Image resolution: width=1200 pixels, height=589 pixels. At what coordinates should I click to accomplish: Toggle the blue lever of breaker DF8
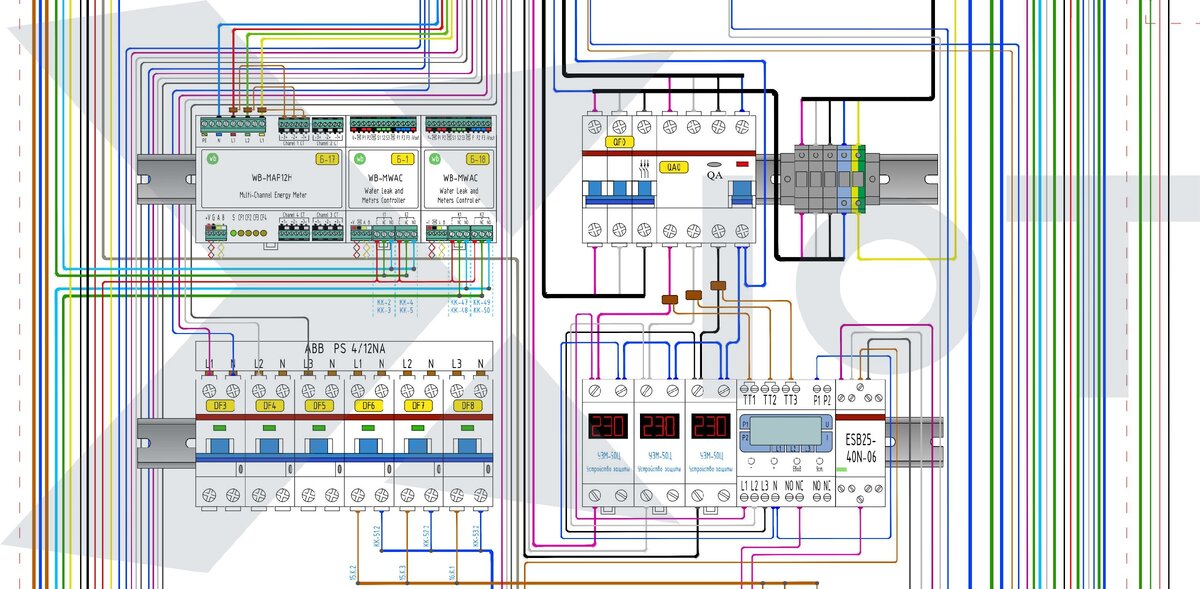[468, 447]
